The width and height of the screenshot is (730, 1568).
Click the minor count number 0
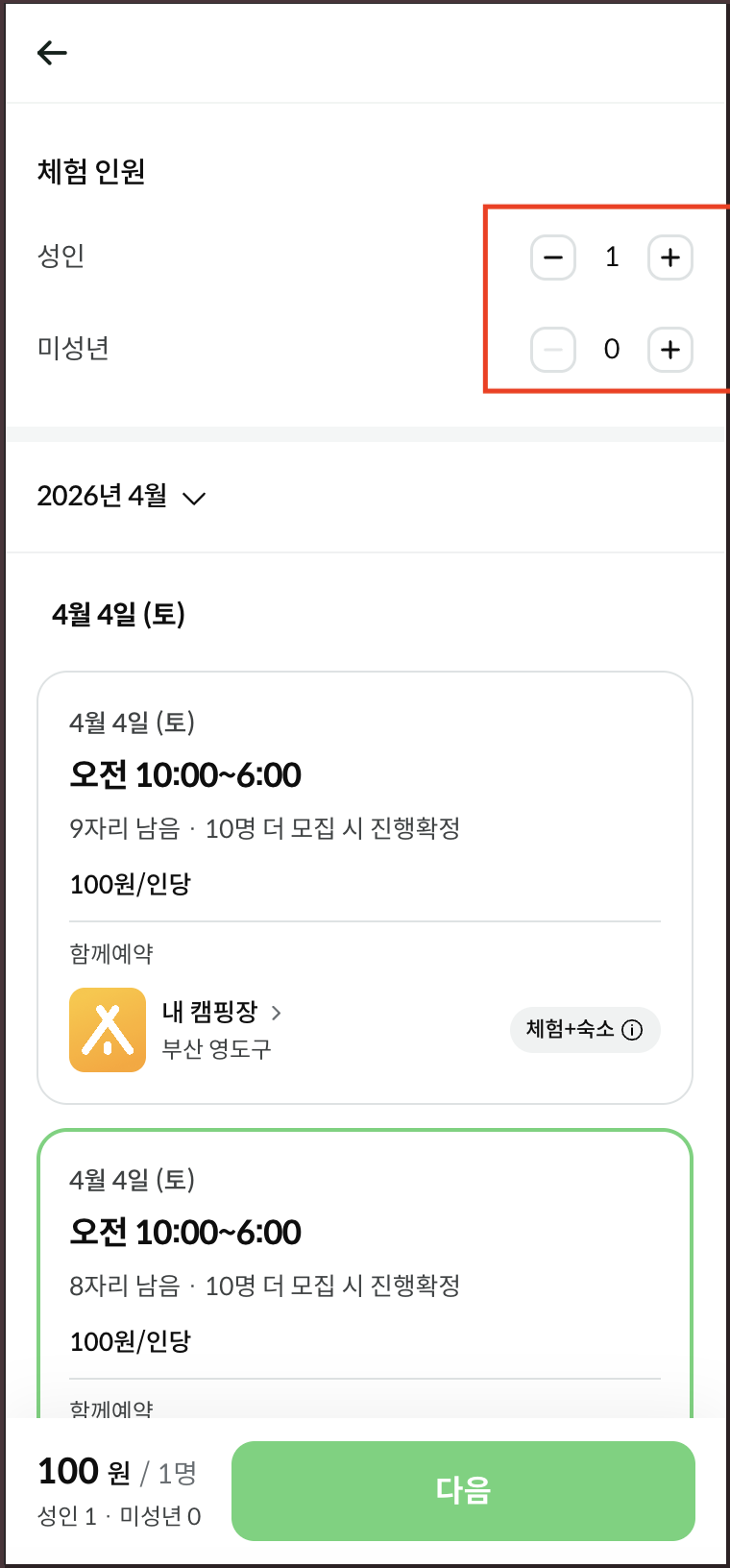point(612,350)
